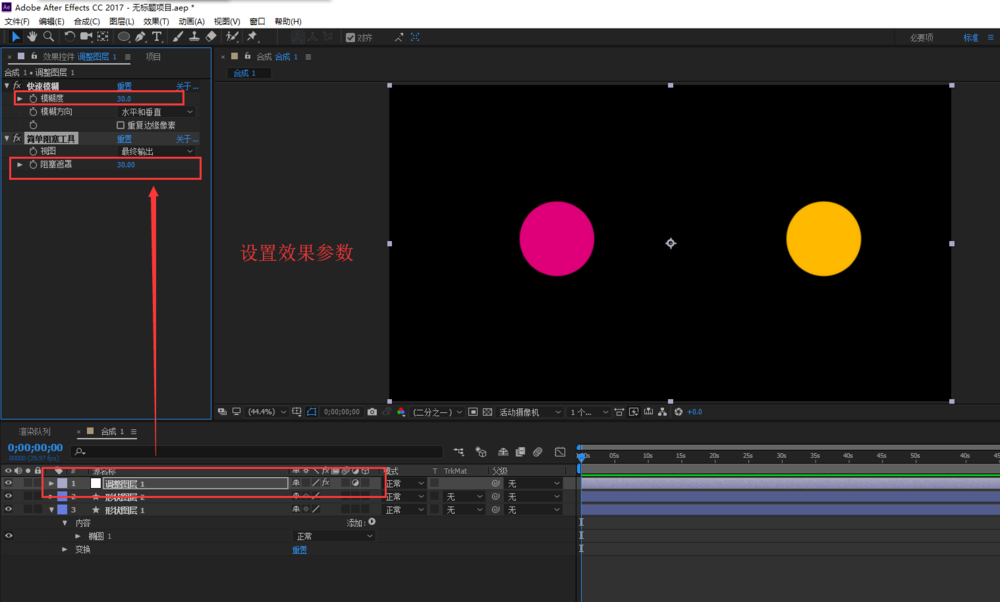Open the 效果(T) menu
Image resolution: width=1000 pixels, height=602 pixels.
tap(156, 21)
